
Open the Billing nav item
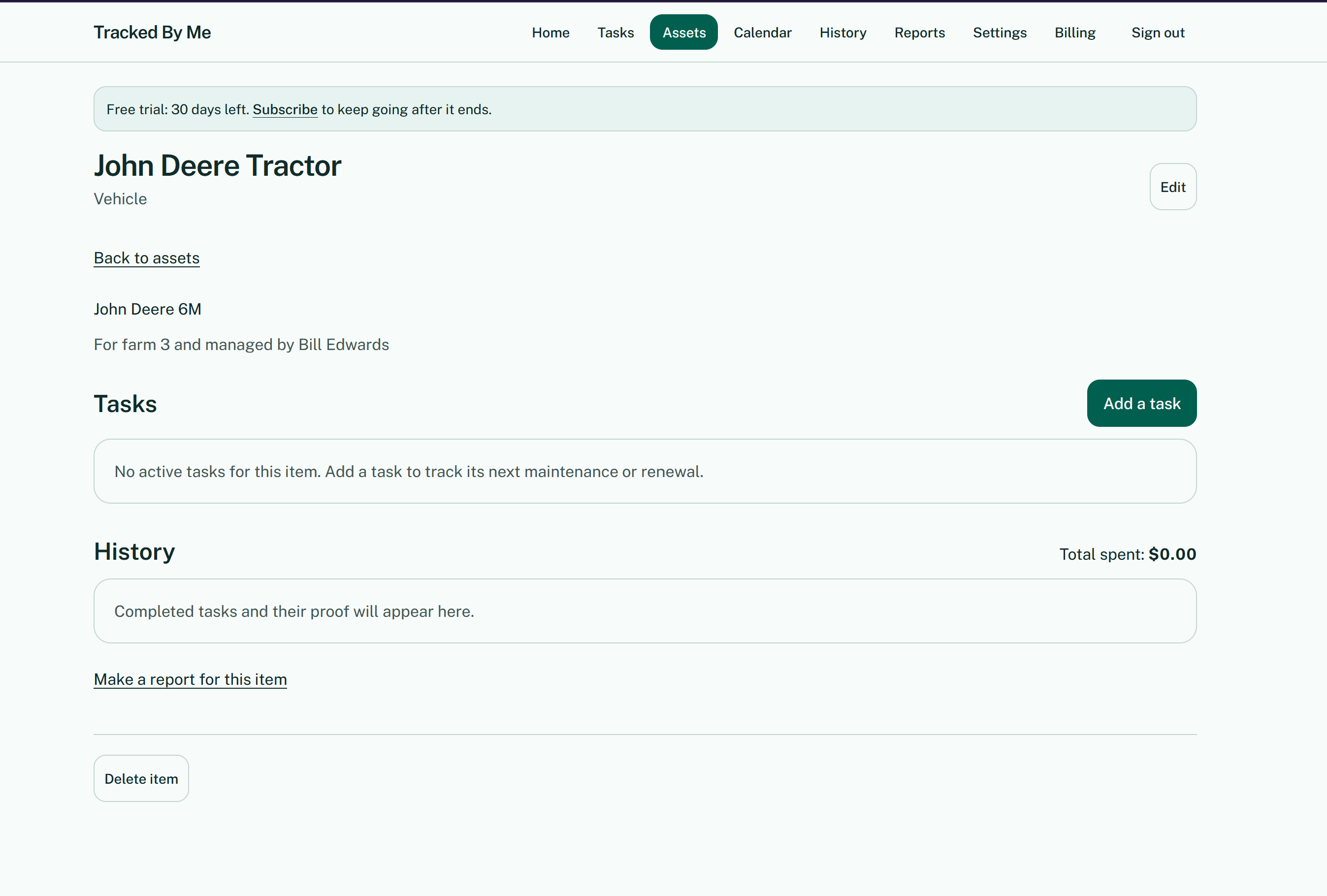click(x=1074, y=32)
